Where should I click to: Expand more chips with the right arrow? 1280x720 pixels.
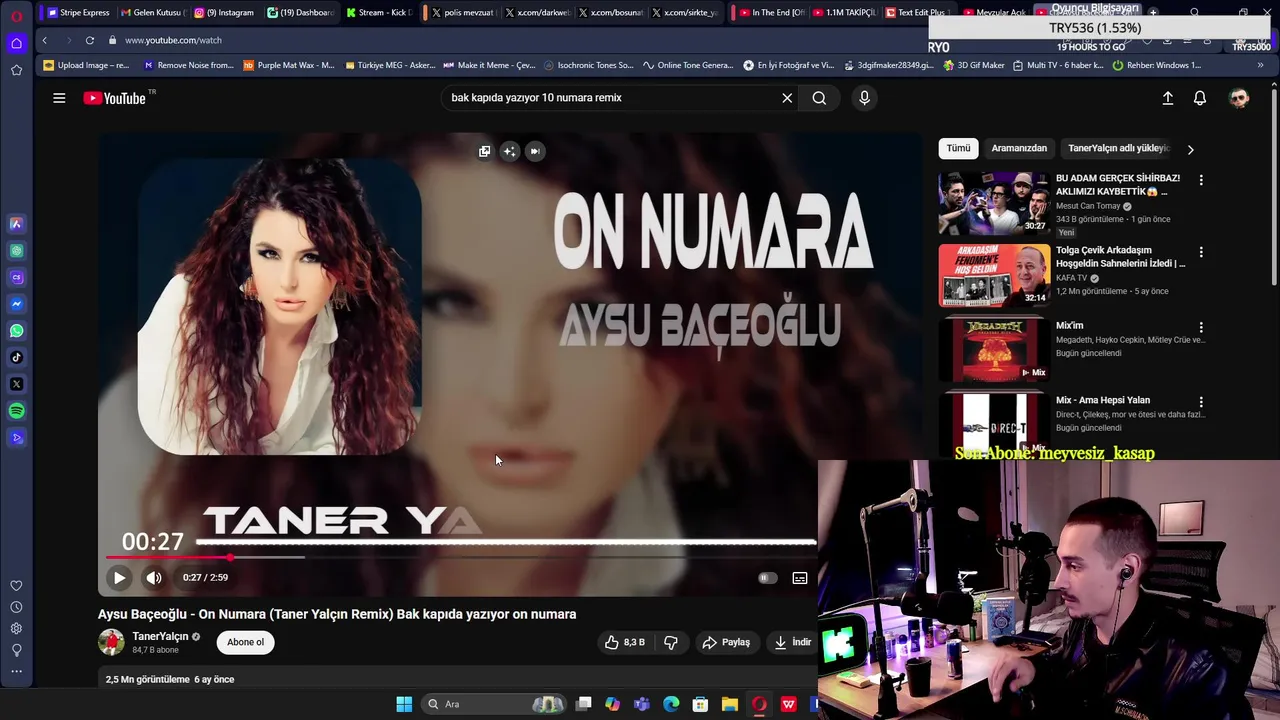1190,149
